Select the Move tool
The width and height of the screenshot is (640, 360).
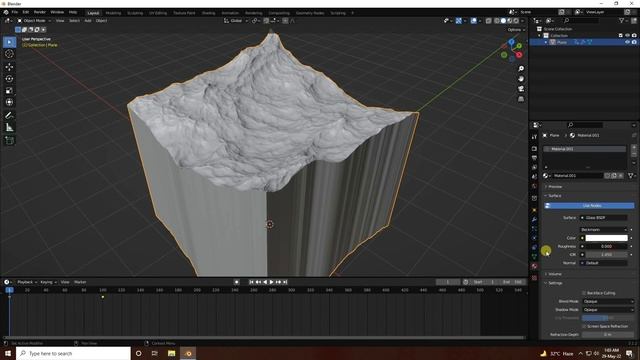[x=9, y=67]
